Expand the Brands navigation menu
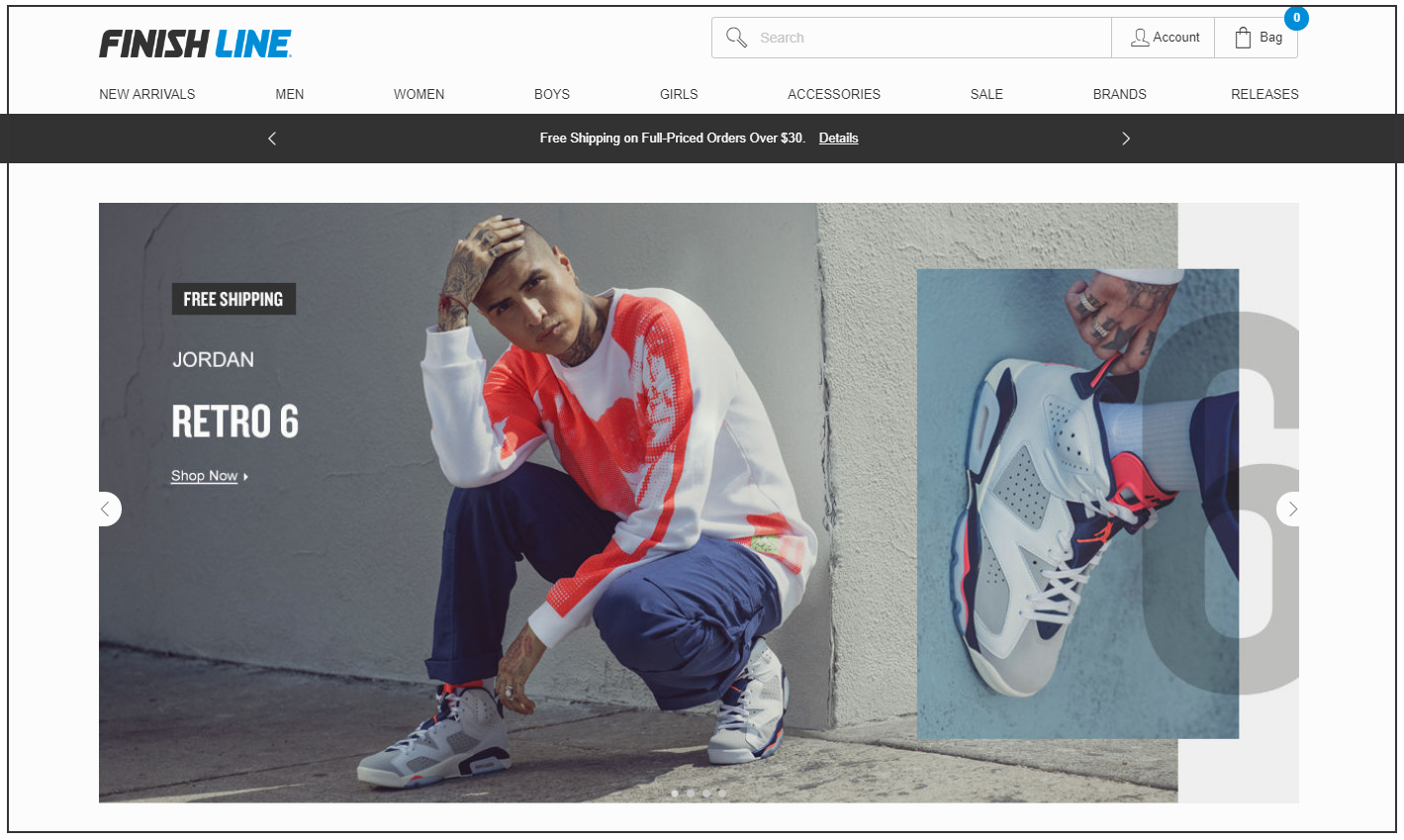Viewport: 1404px width, 840px height. pos(1120,94)
